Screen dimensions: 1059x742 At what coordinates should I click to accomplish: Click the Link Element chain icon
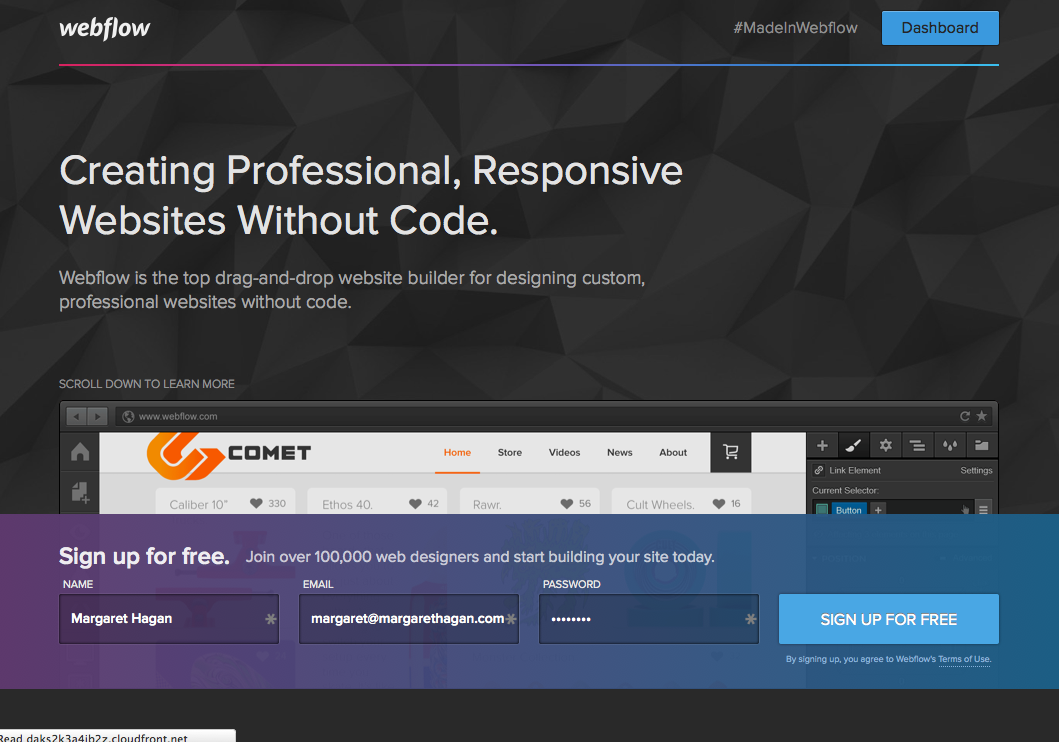click(819, 470)
